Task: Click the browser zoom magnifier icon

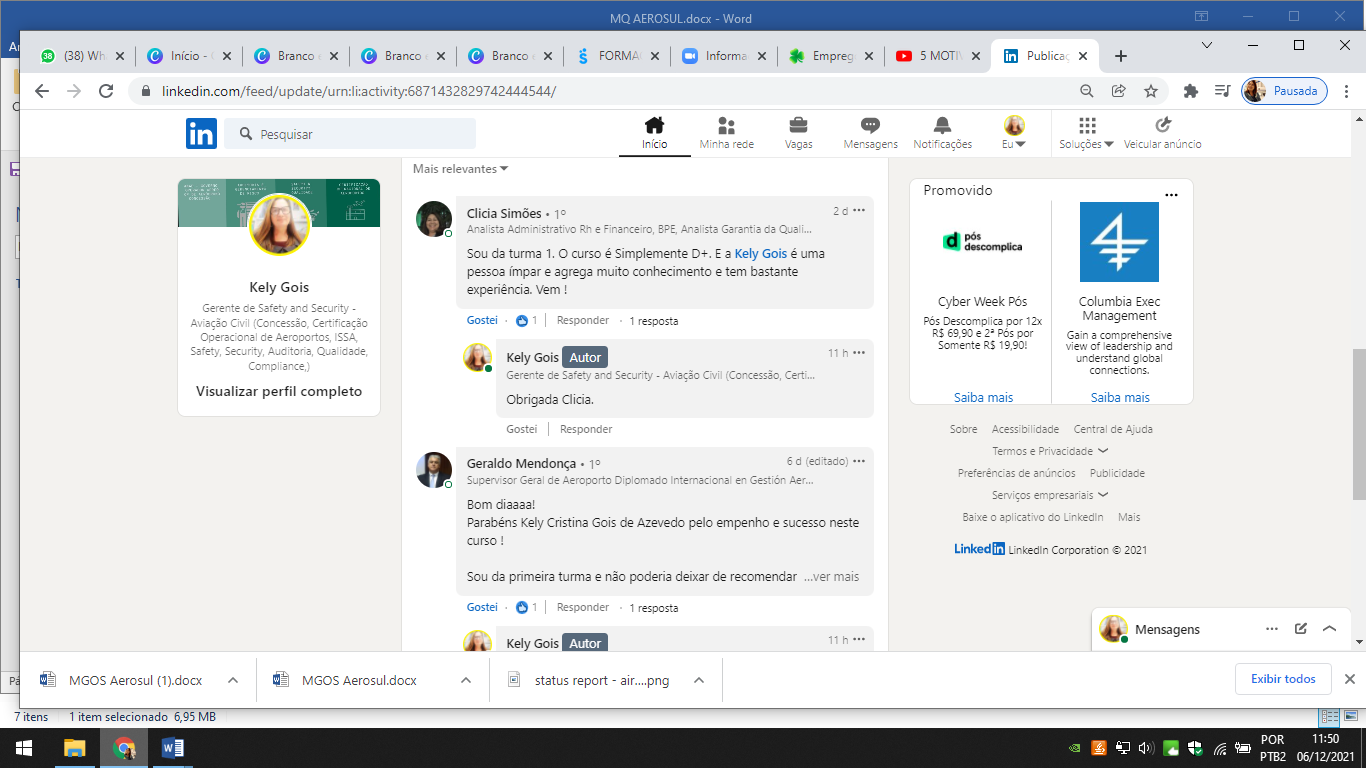Action: (1087, 91)
